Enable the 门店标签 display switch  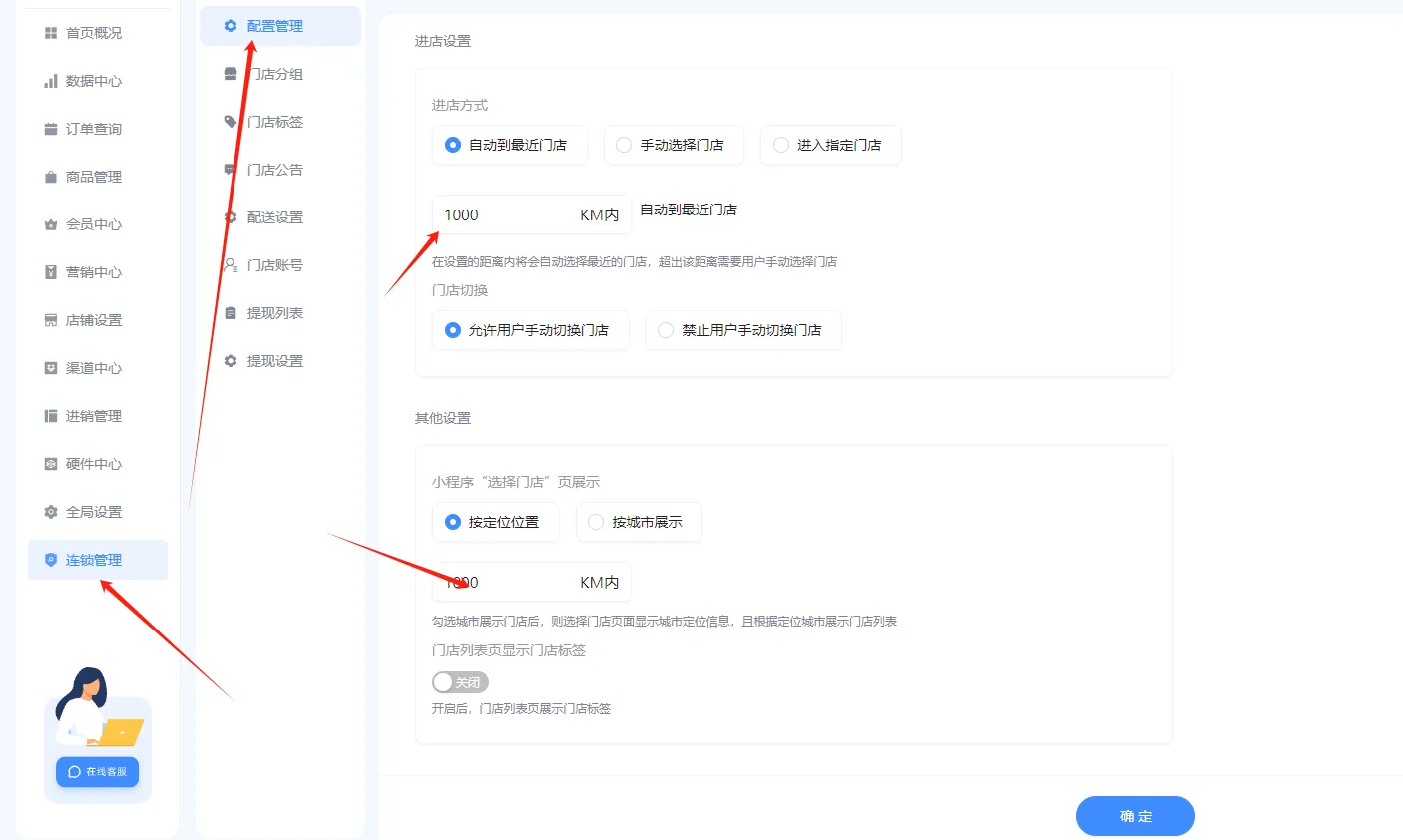tap(460, 682)
